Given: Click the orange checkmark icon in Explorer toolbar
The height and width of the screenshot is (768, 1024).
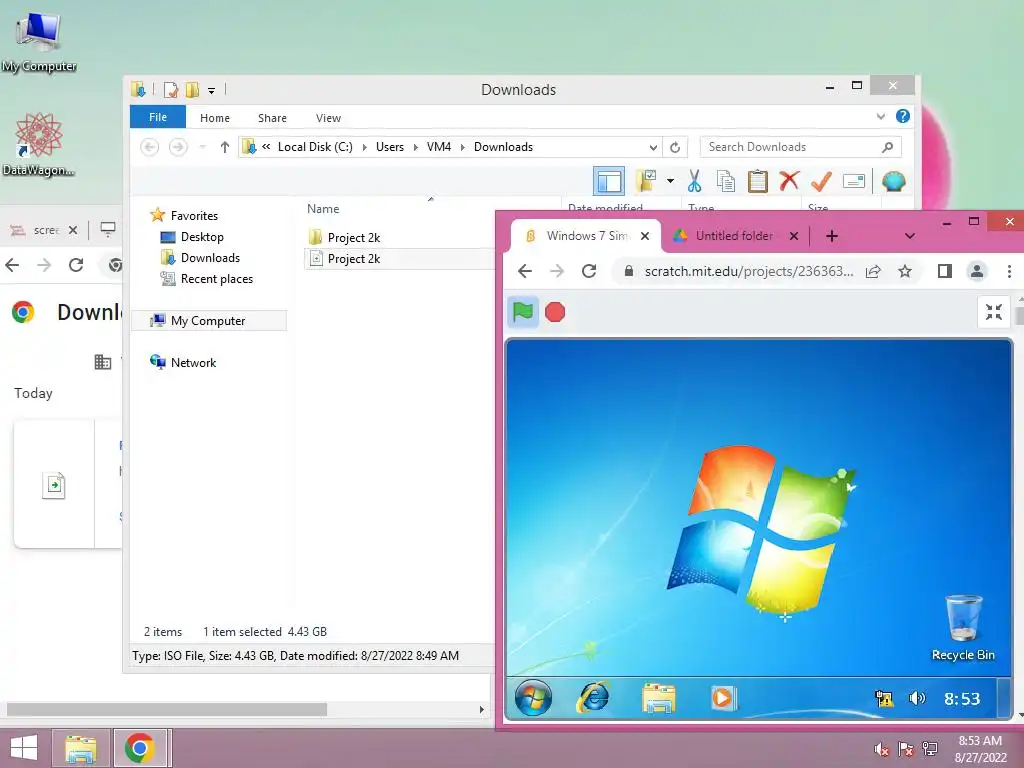Looking at the screenshot, I should (x=821, y=181).
